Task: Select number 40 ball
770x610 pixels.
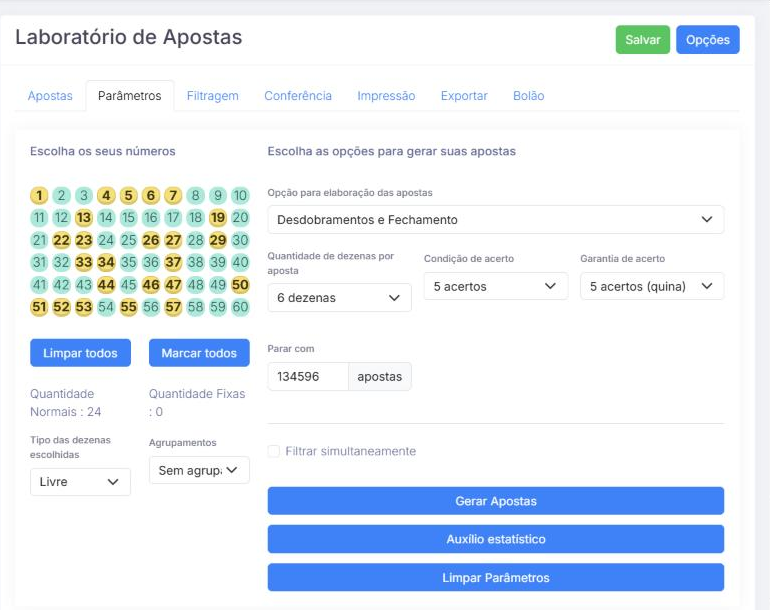Action: pyautogui.click(x=240, y=262)
